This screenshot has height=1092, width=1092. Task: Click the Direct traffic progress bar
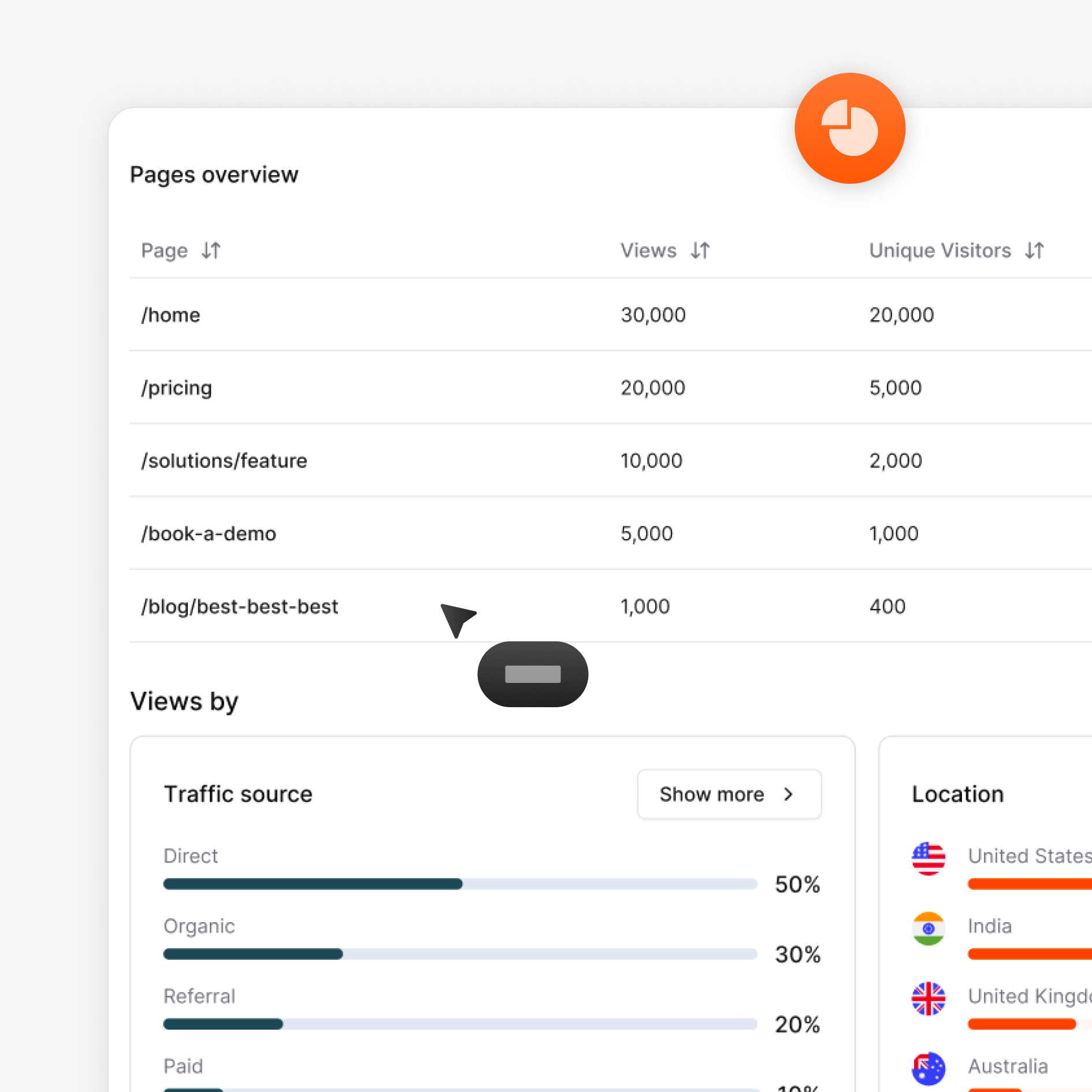460,884
